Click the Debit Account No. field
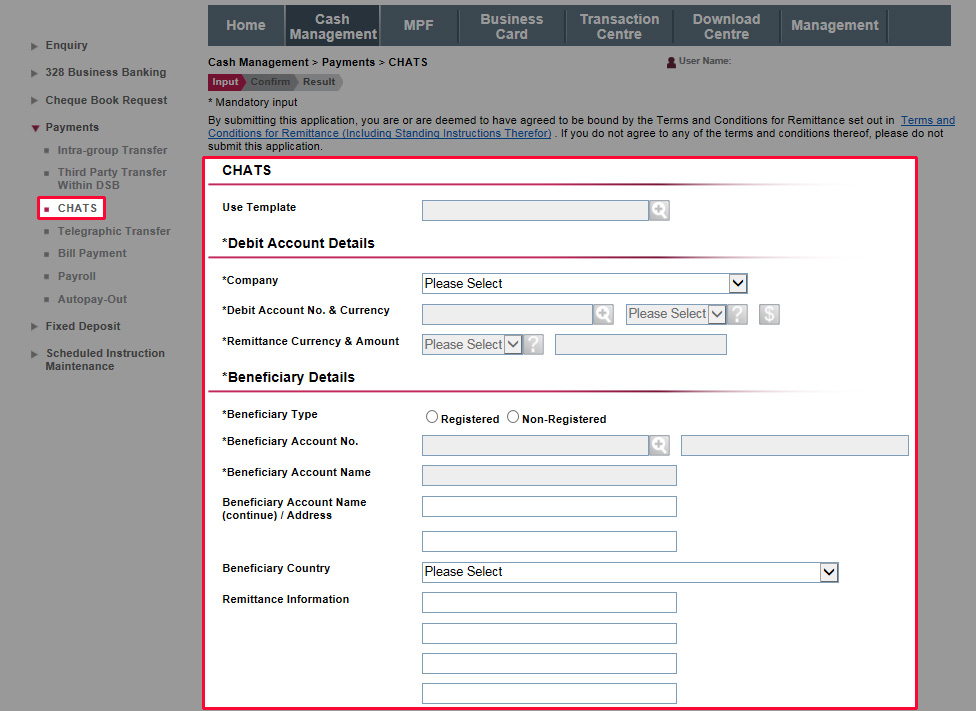976x711 pixels. [507, 314]
